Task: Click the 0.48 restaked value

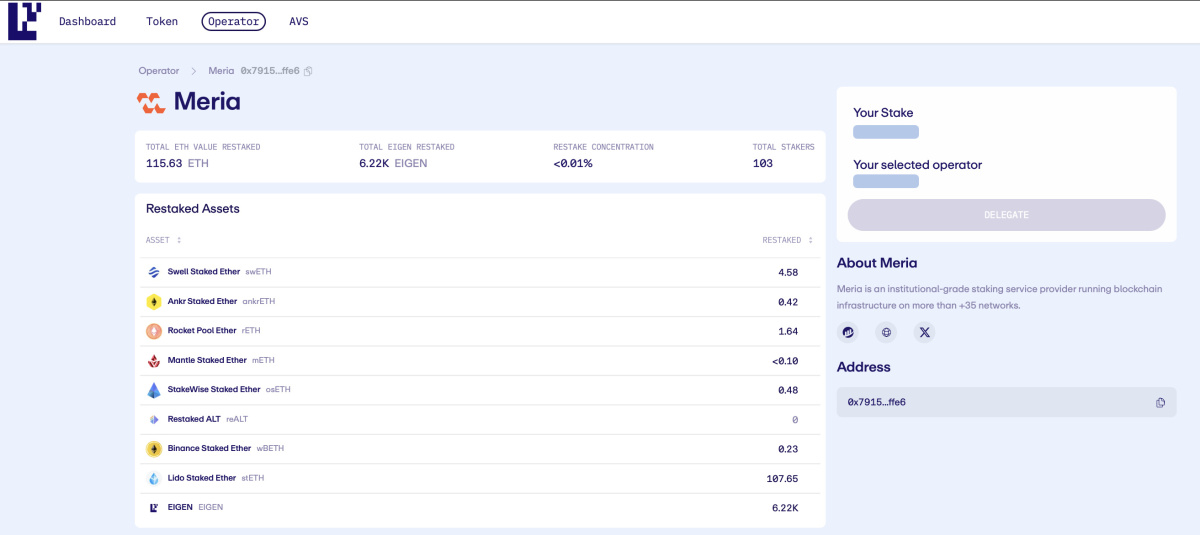Action: 788,390
